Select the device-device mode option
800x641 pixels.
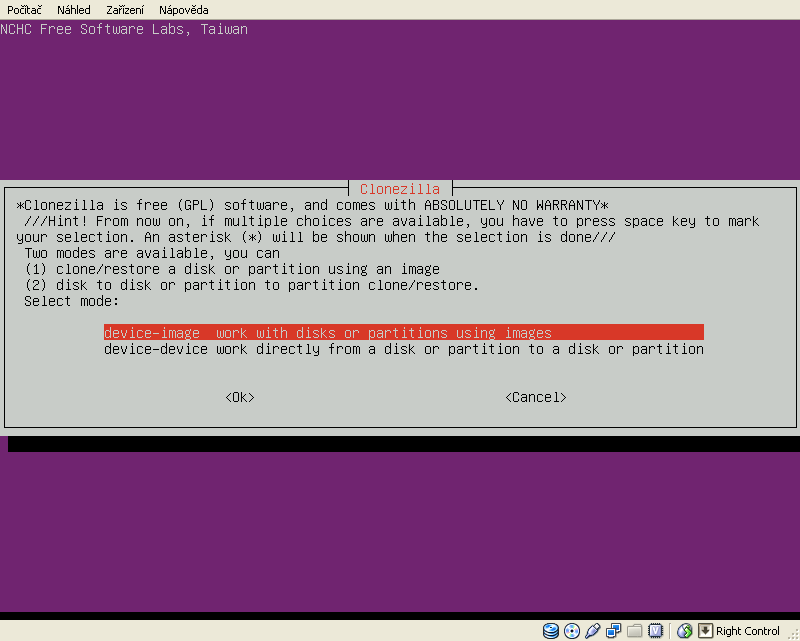pyautogui.click(x=403, y=349)
